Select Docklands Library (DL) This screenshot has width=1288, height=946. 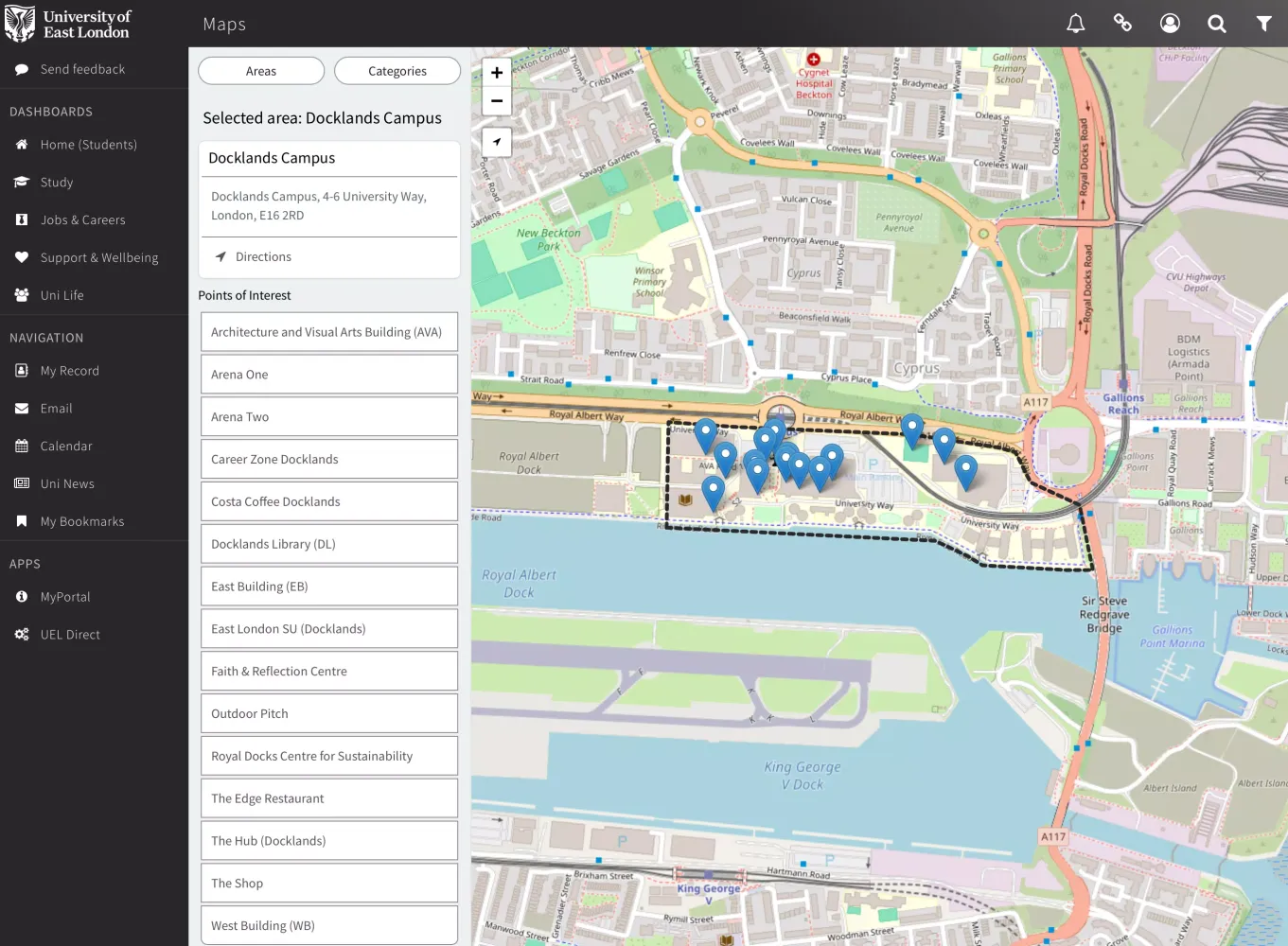[x=329, y=544]
